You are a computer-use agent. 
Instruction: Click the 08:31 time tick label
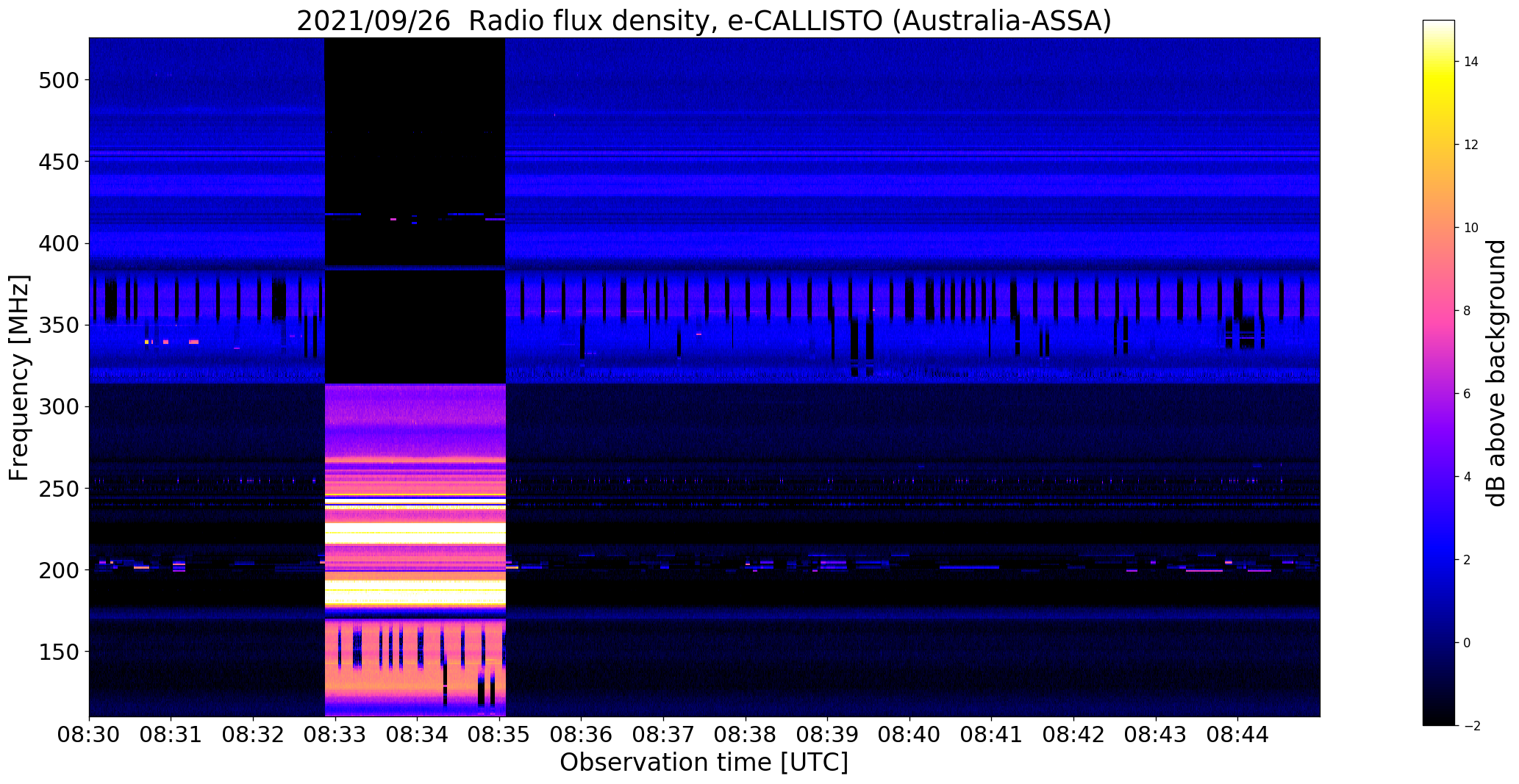coord(171,735)
